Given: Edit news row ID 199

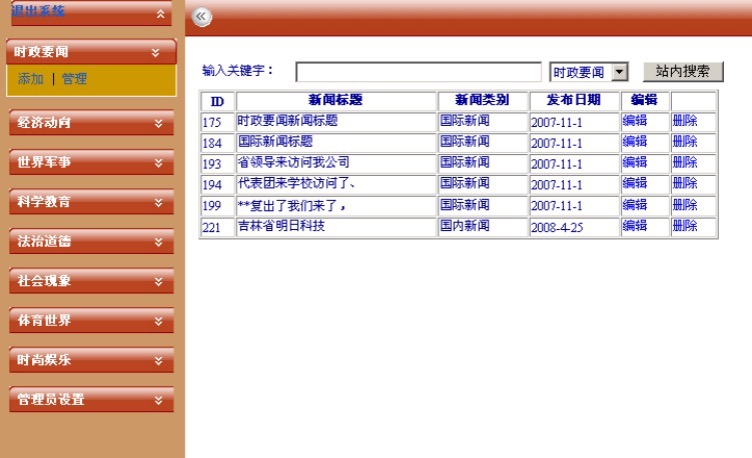Looking at the screenshot, I should 635,205.
